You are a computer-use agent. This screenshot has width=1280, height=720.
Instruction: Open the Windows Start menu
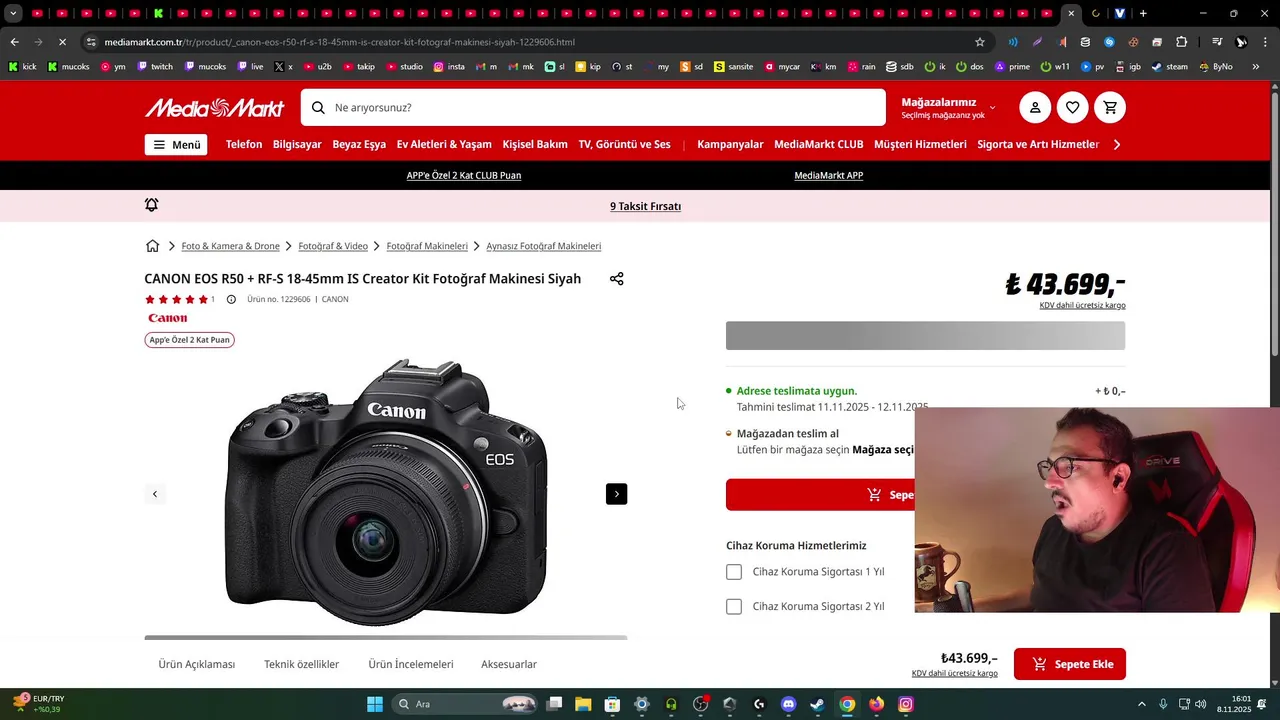375,704
